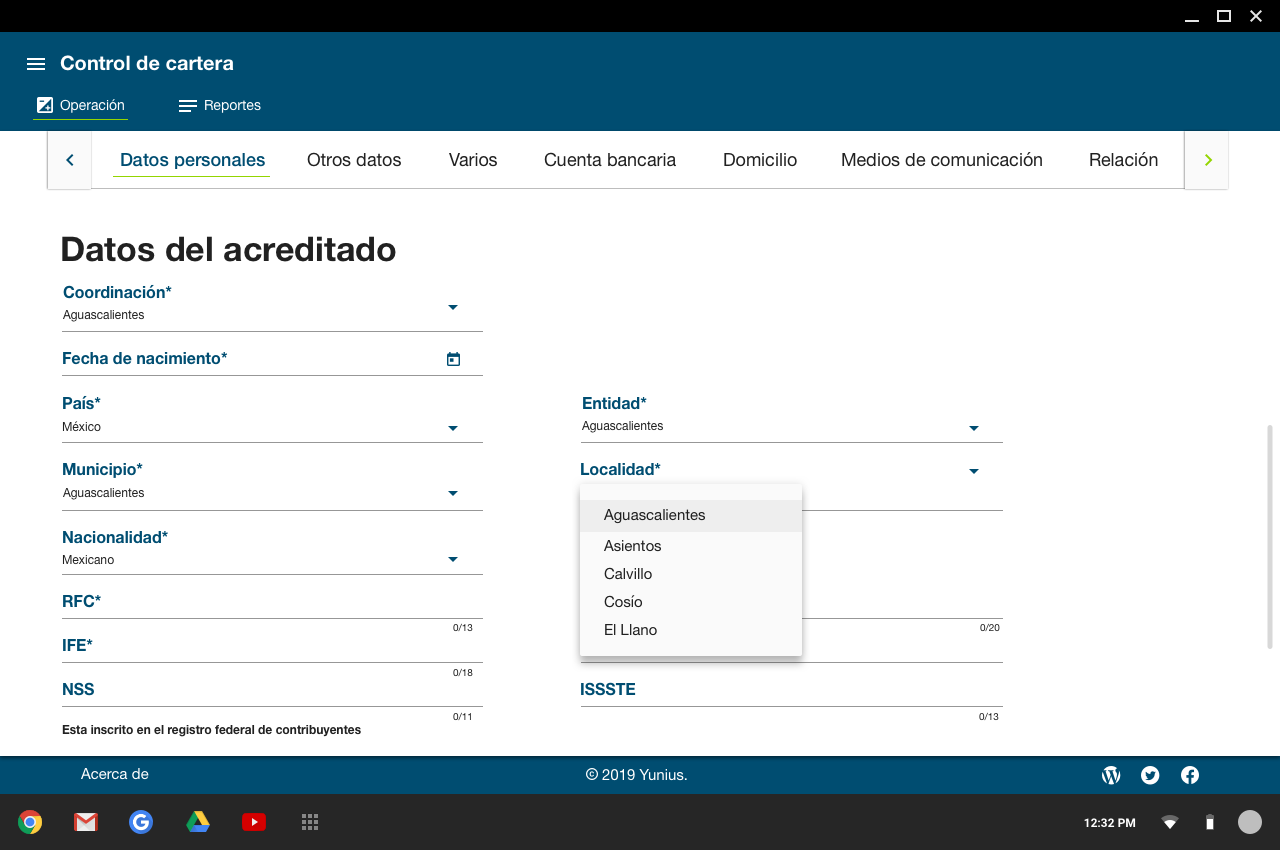Open the hamburger navigation menu

coord(36,64)
